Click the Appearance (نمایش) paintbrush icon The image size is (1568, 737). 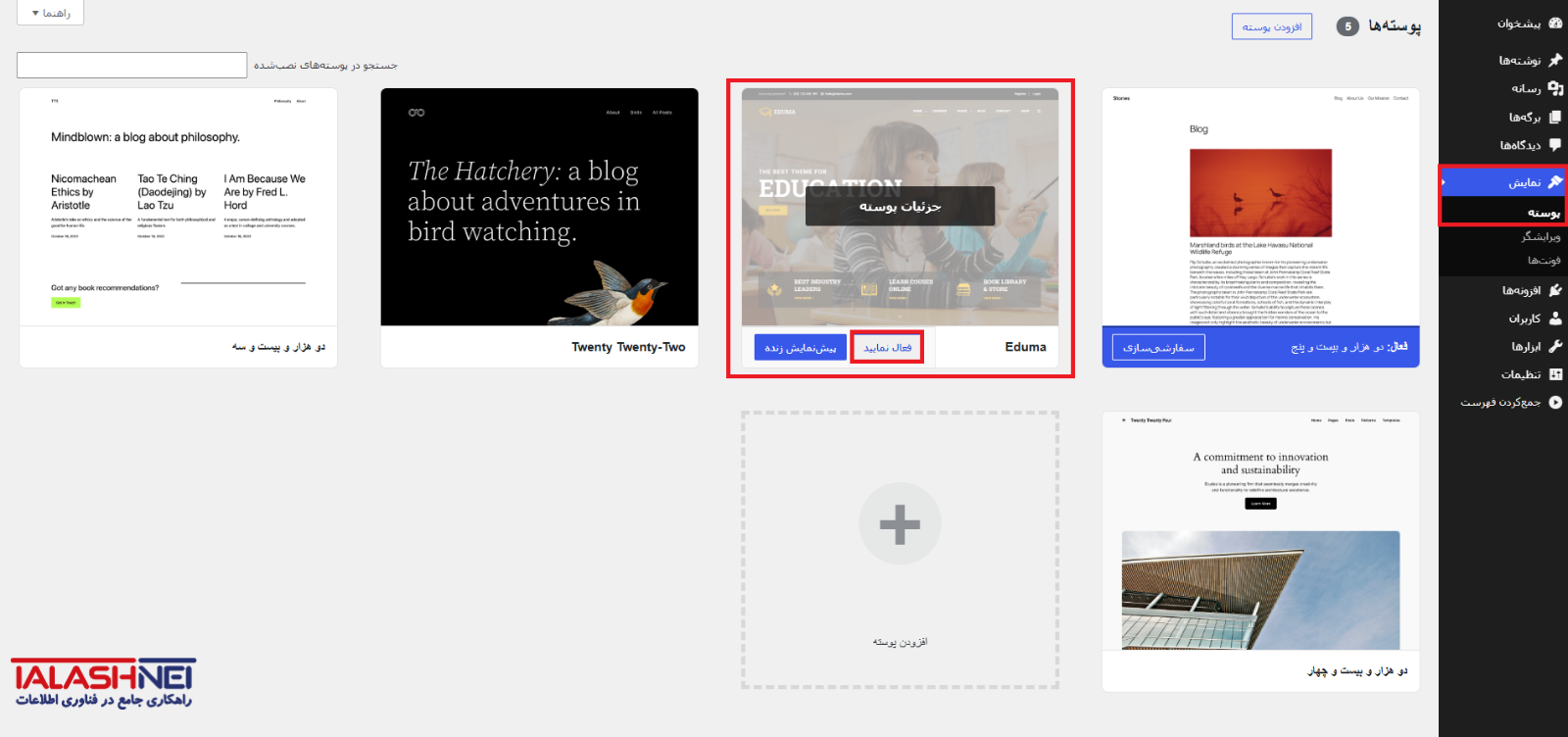tap(1555, 181)
